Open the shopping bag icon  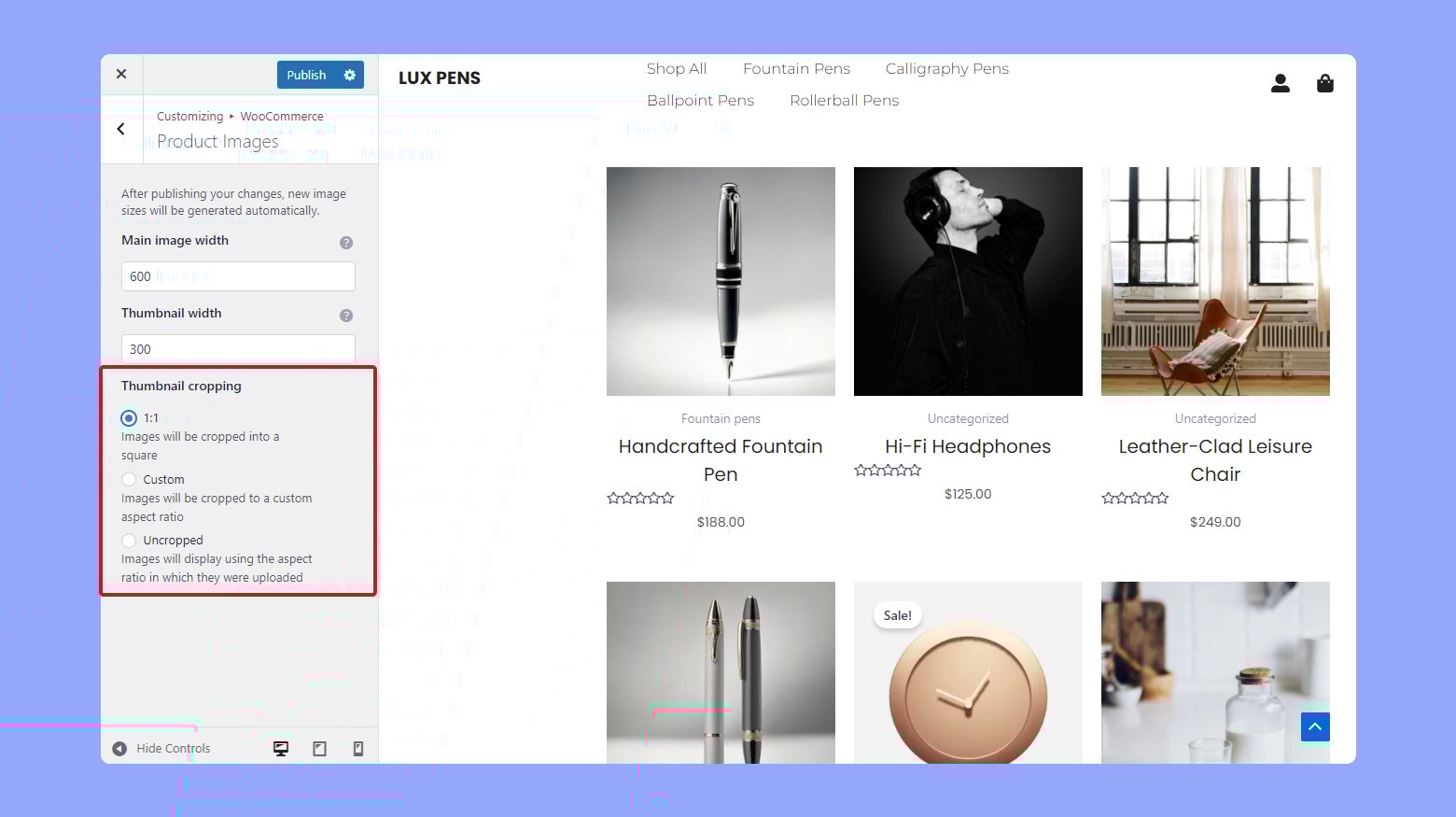1325,83
